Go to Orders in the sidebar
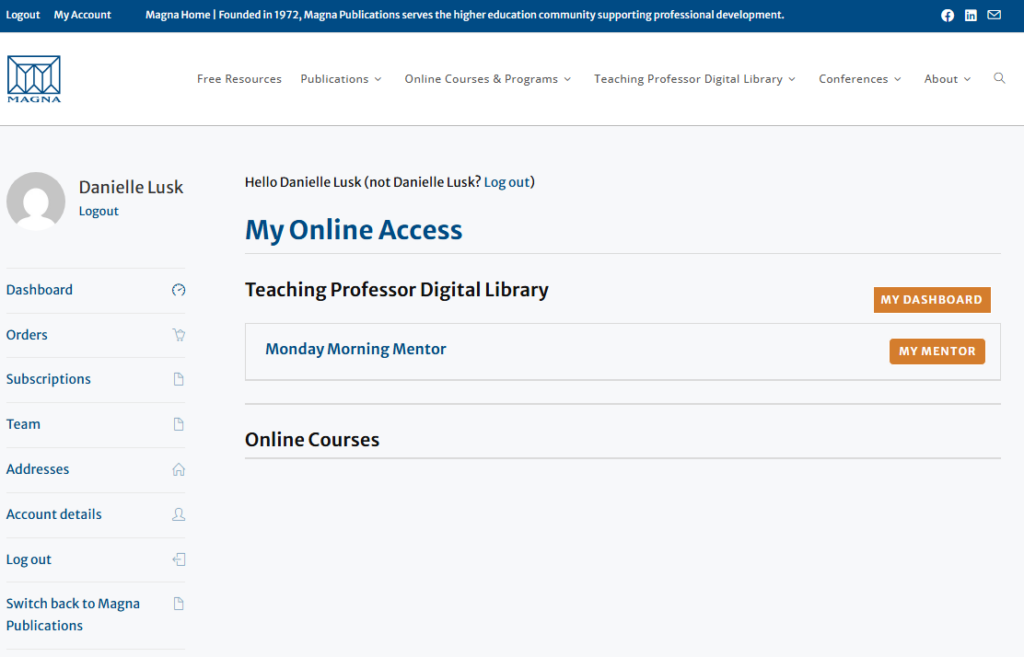 (27, 335)
